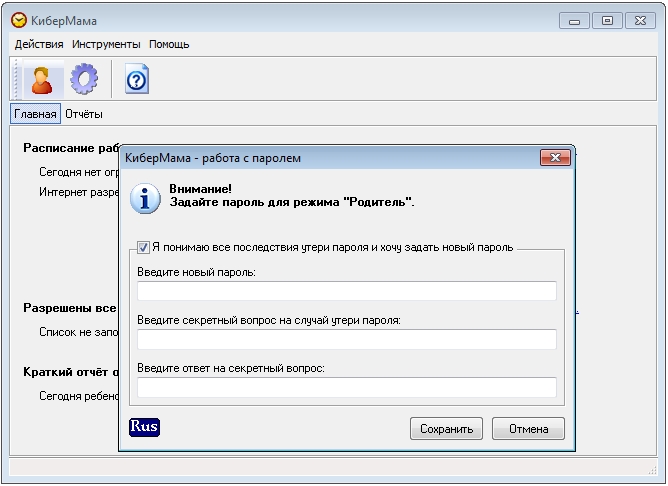Screen dimensions: 668x486
Task: Click the dialog title 'КиберМама - работа с паролем'
Action: (213, 158)
